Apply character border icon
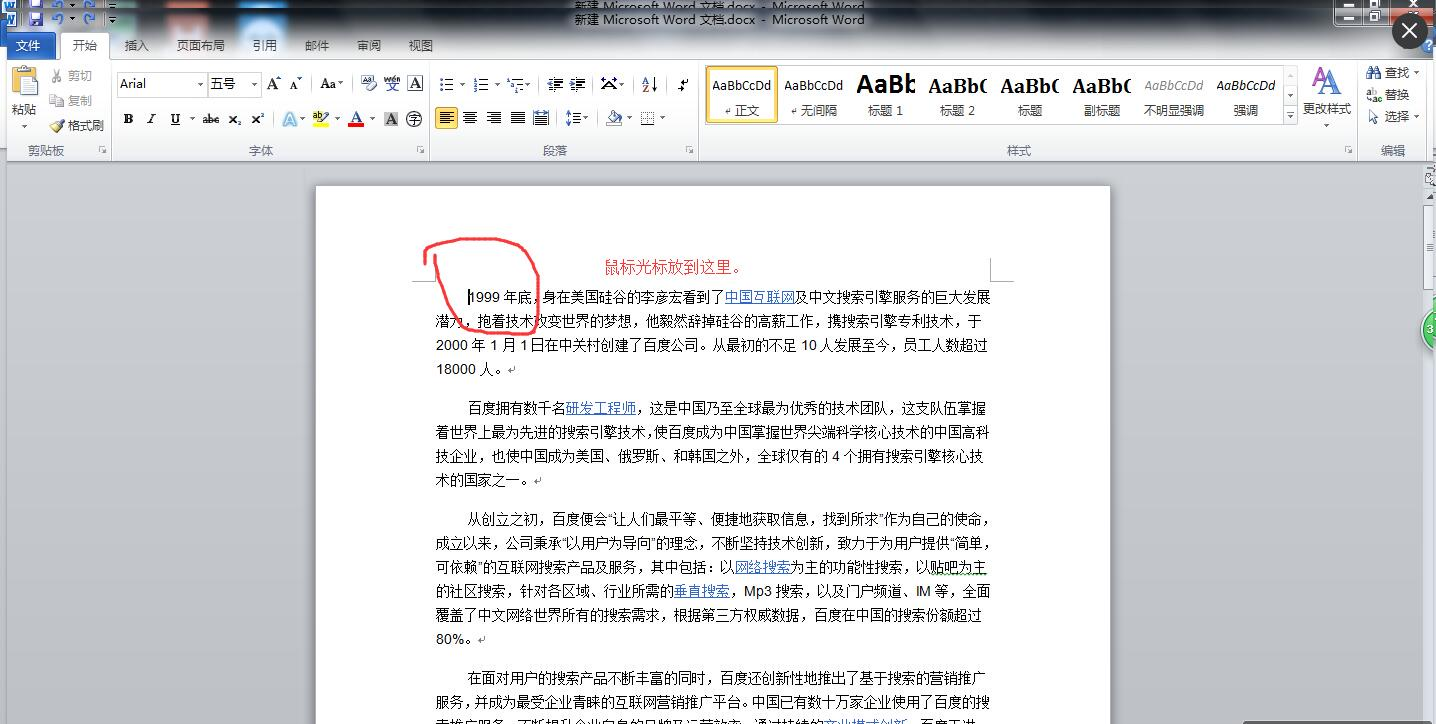This screenshot has width=1436, height=724. pyautogui.click(x=416, y=84)
